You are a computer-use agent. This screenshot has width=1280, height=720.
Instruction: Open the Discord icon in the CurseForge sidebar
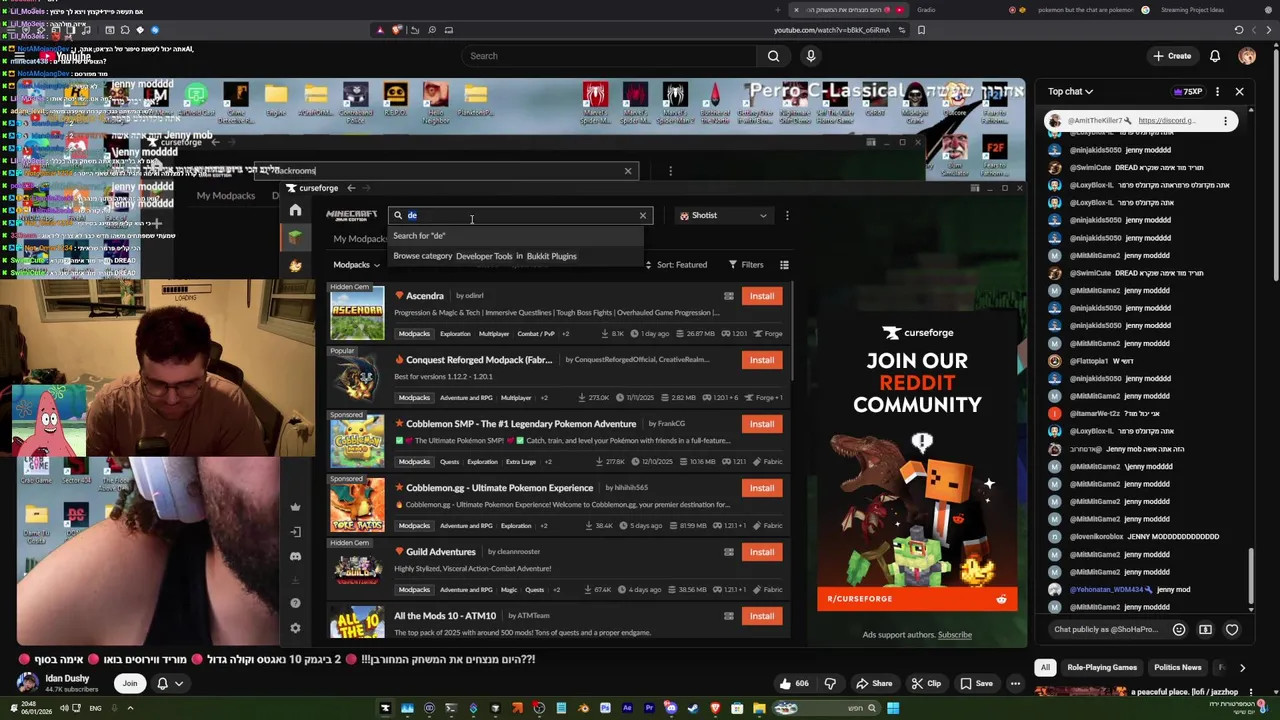295,556
